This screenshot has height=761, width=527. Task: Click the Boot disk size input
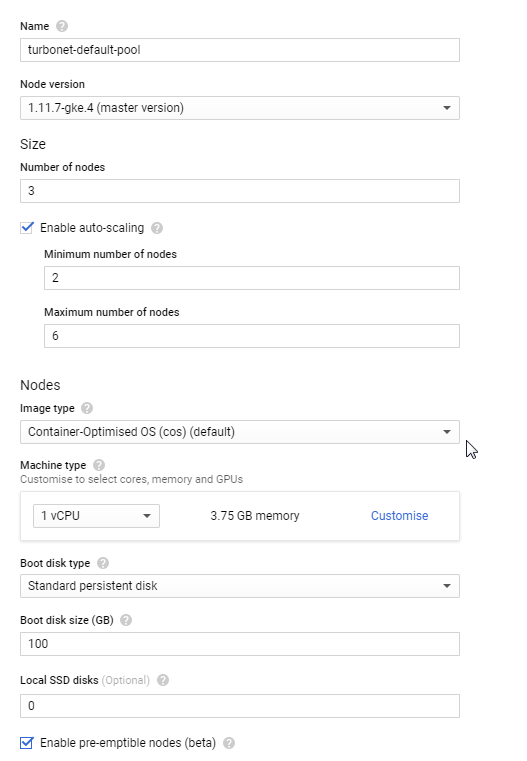(240, 644)
